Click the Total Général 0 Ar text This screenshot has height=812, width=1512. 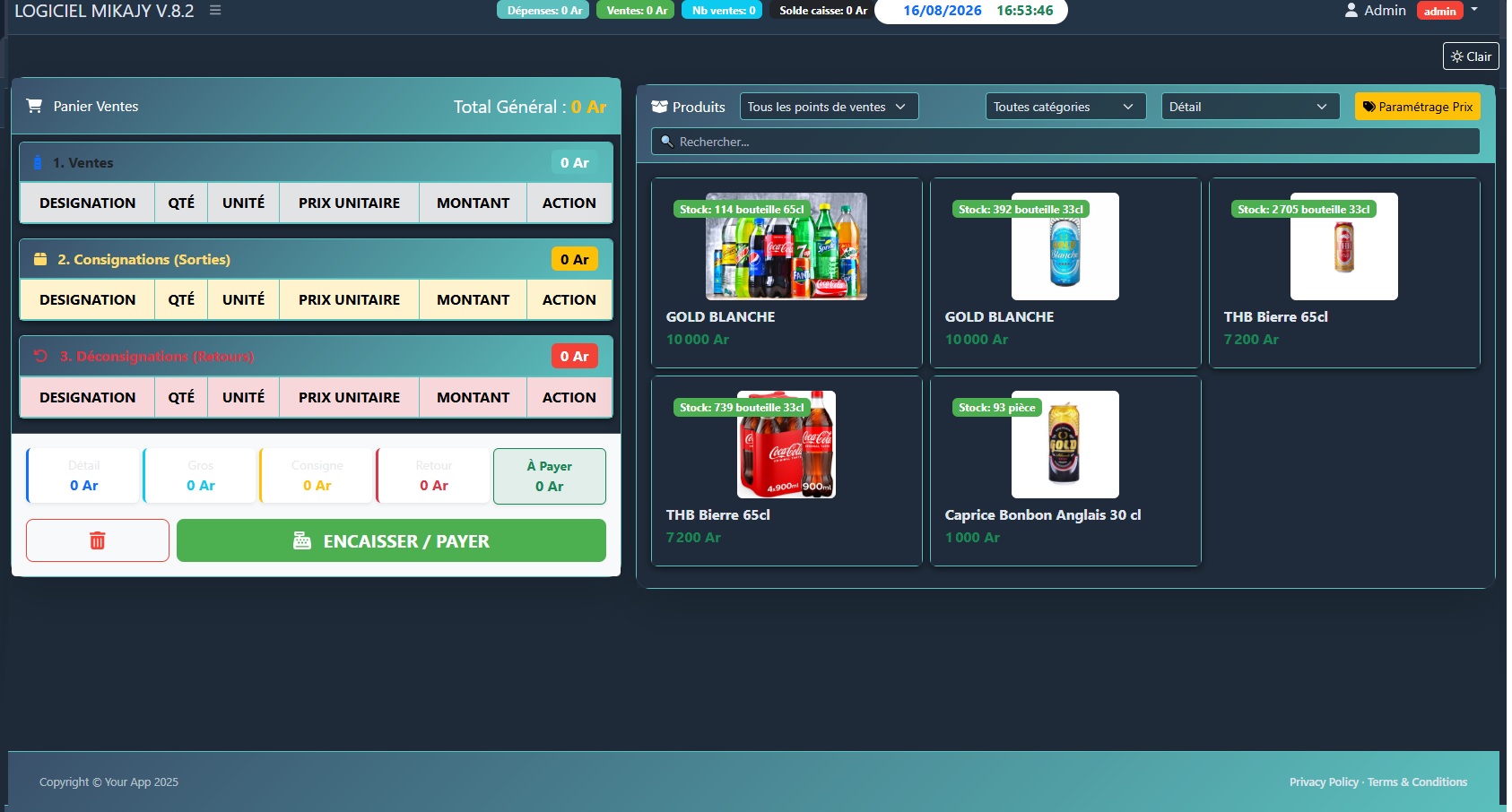pyautogui.click(x=530, y=107)
